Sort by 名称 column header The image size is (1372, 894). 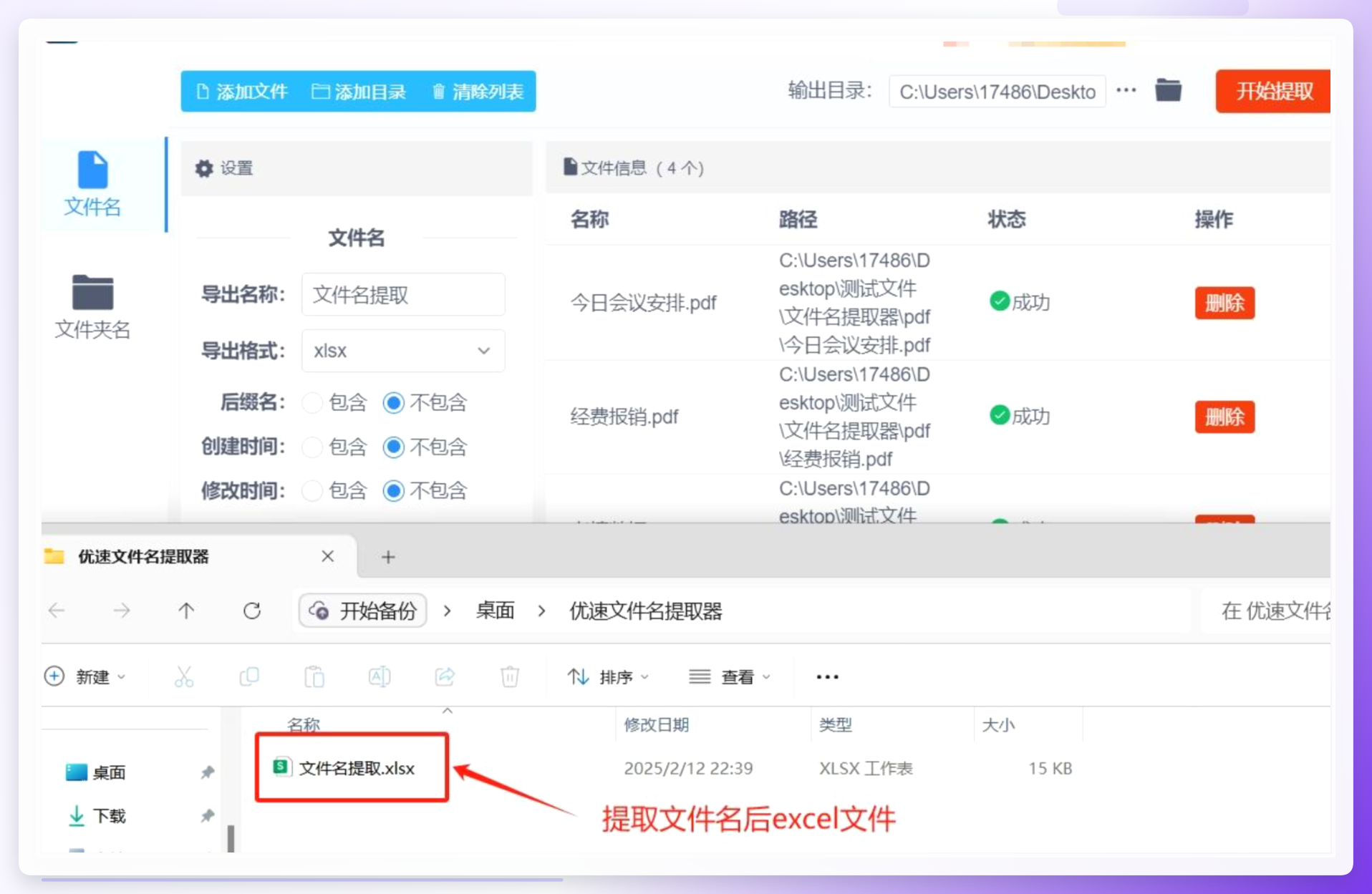[x=304, y=724]
